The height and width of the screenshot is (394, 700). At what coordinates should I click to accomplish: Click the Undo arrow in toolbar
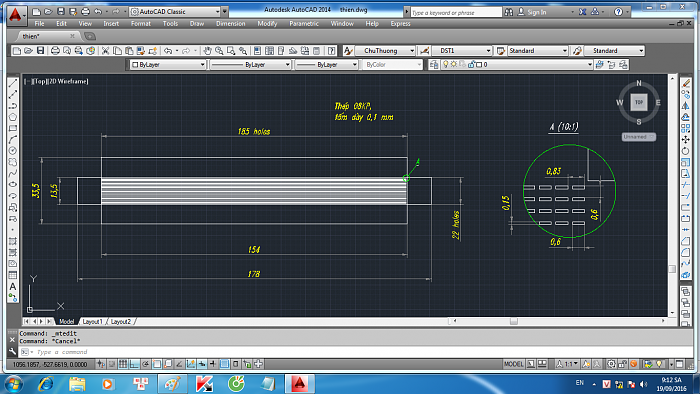pos(167,51)
